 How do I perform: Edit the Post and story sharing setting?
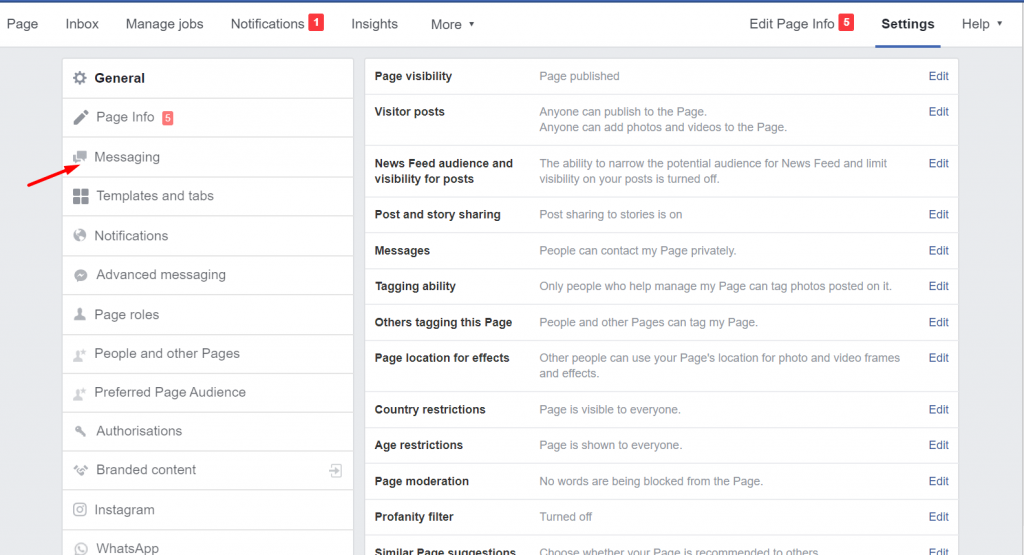[938, 214]
